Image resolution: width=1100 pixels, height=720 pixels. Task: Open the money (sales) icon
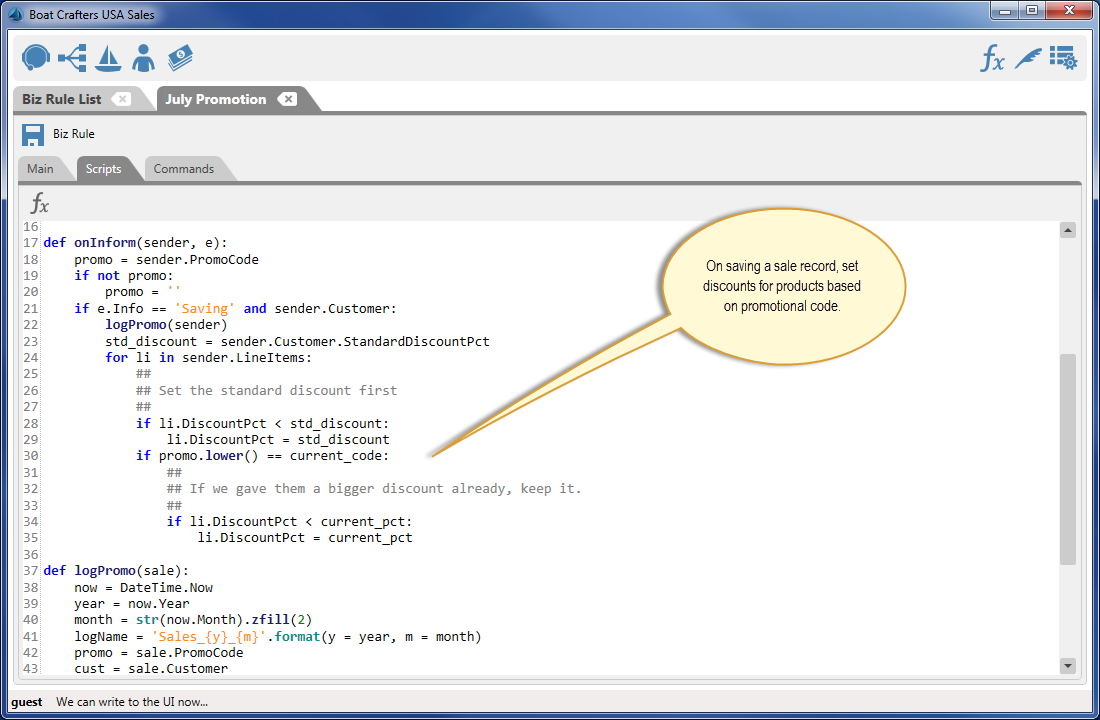(180, 58)
